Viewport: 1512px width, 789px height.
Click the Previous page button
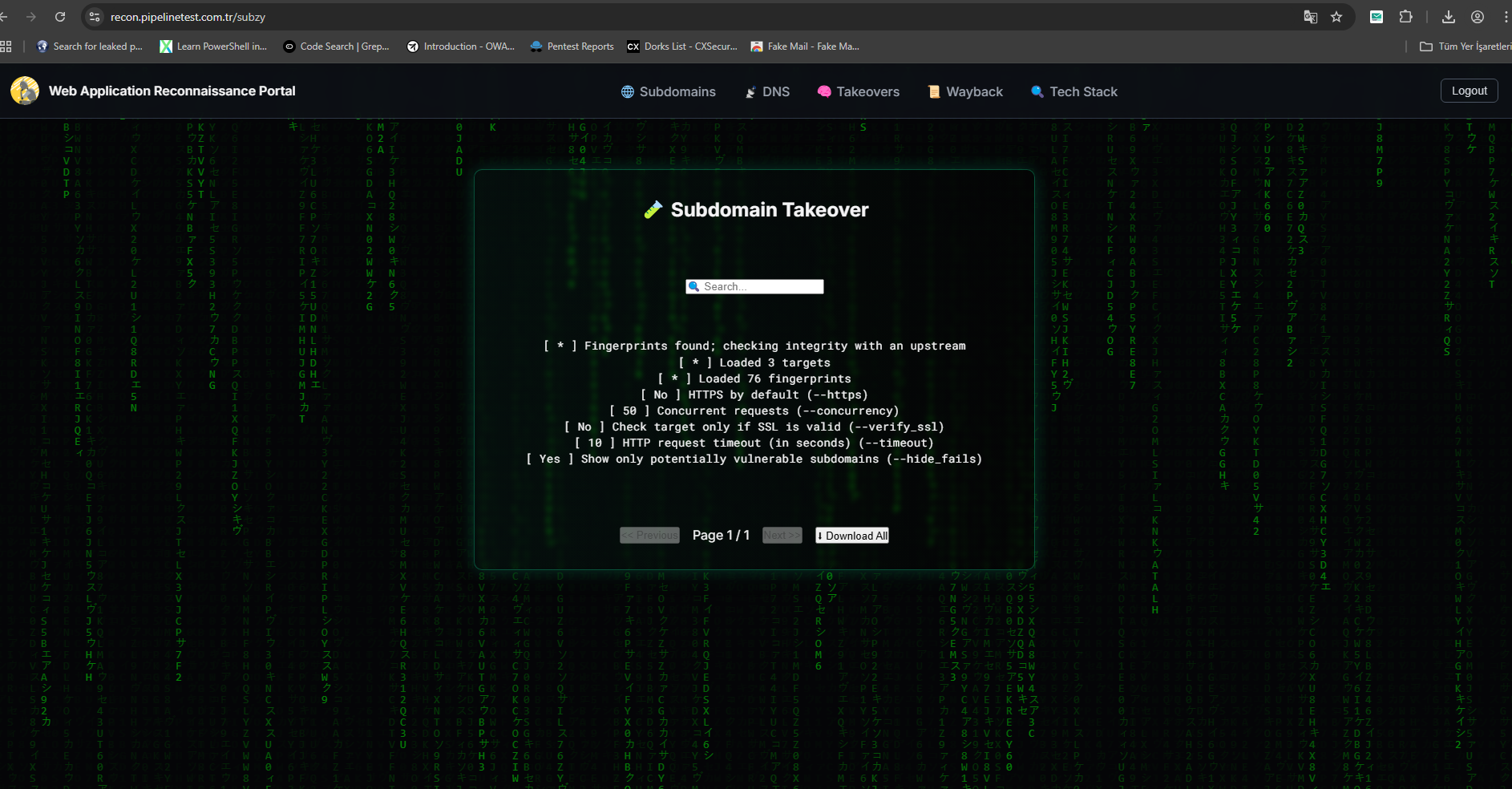tap(649, 535)
